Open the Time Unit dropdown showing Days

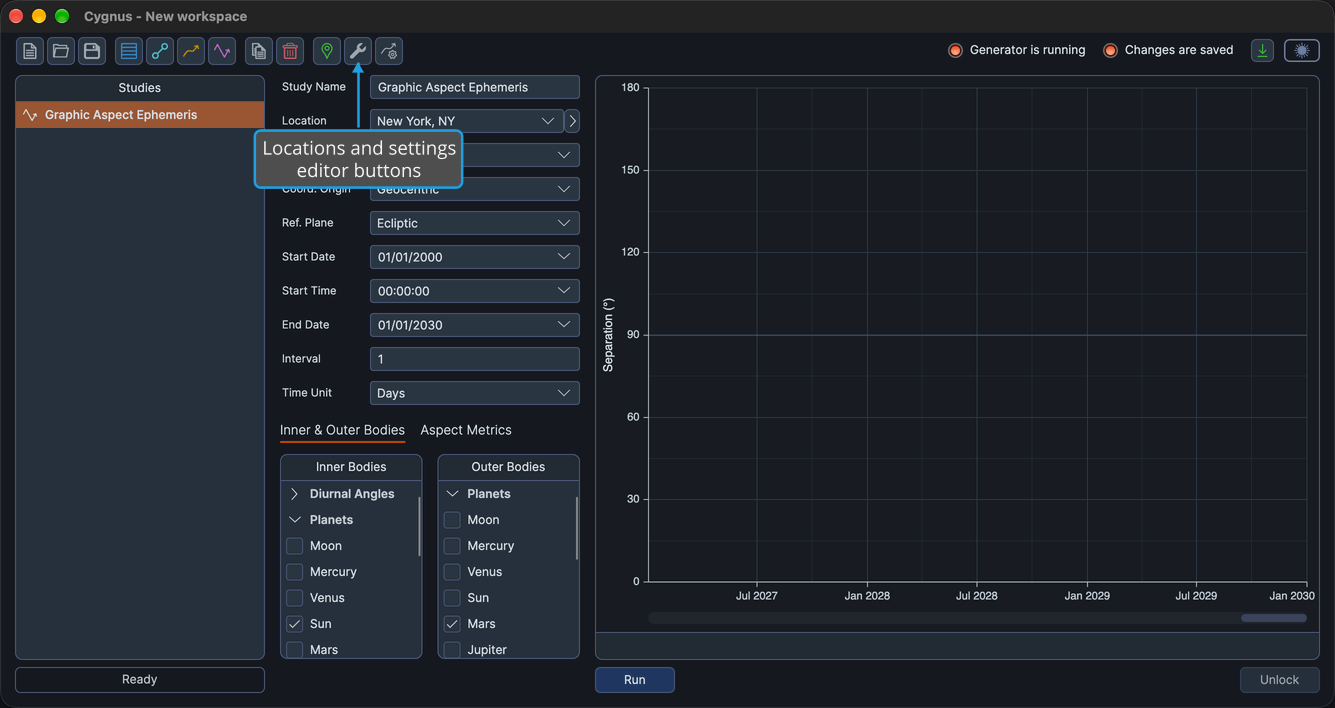coord(475,393)
